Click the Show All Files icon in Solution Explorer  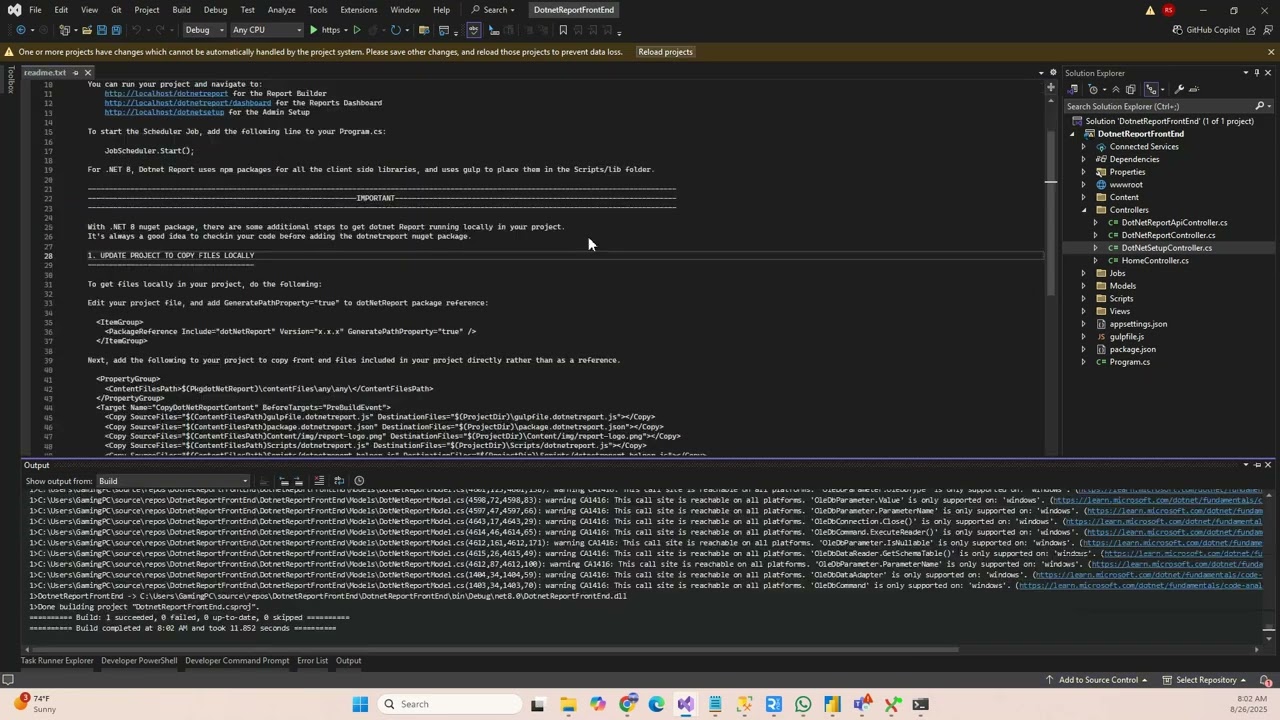[1131, 89]
